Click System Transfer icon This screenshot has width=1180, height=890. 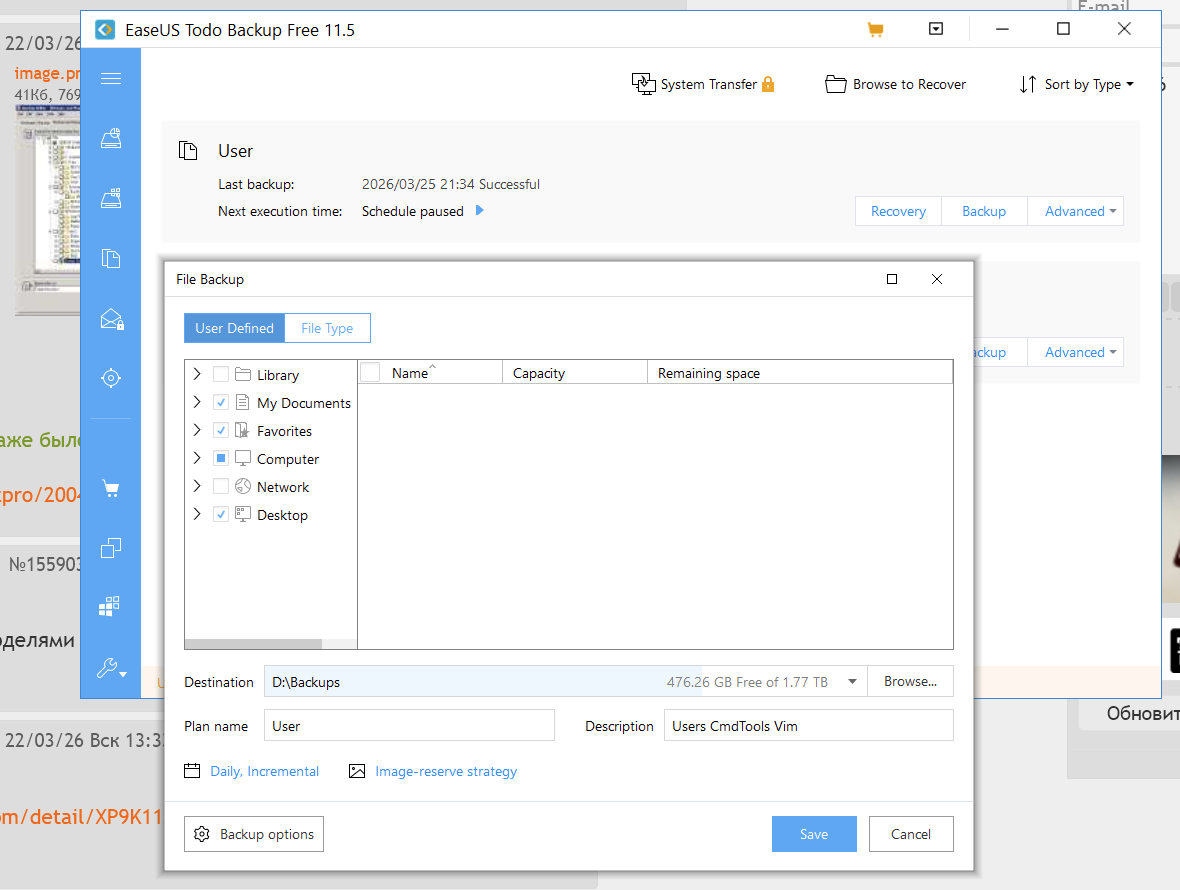pyautogui.click(x=643, y=84)
